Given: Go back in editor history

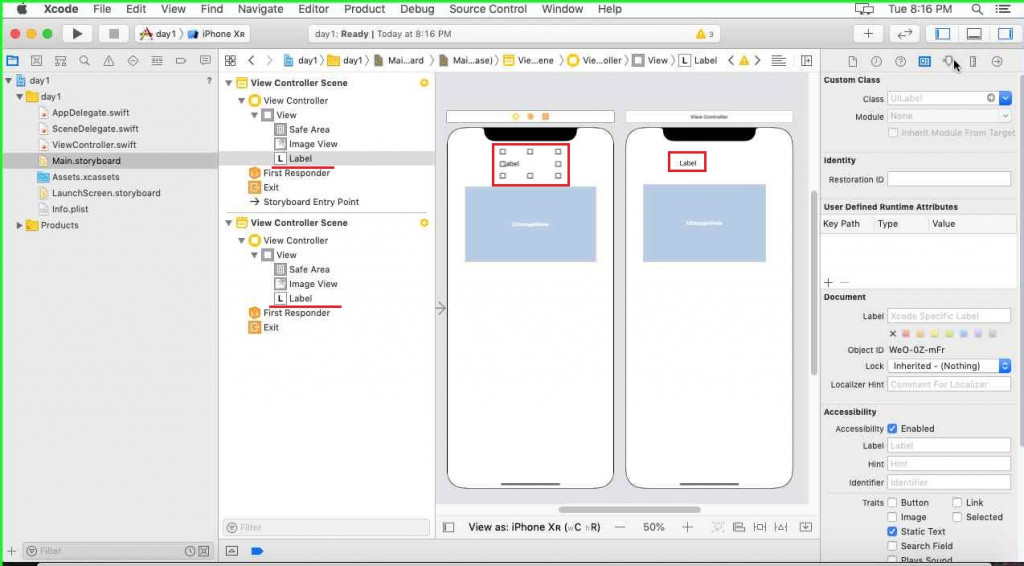Looking at the screenshot, I should pos(251,61).
